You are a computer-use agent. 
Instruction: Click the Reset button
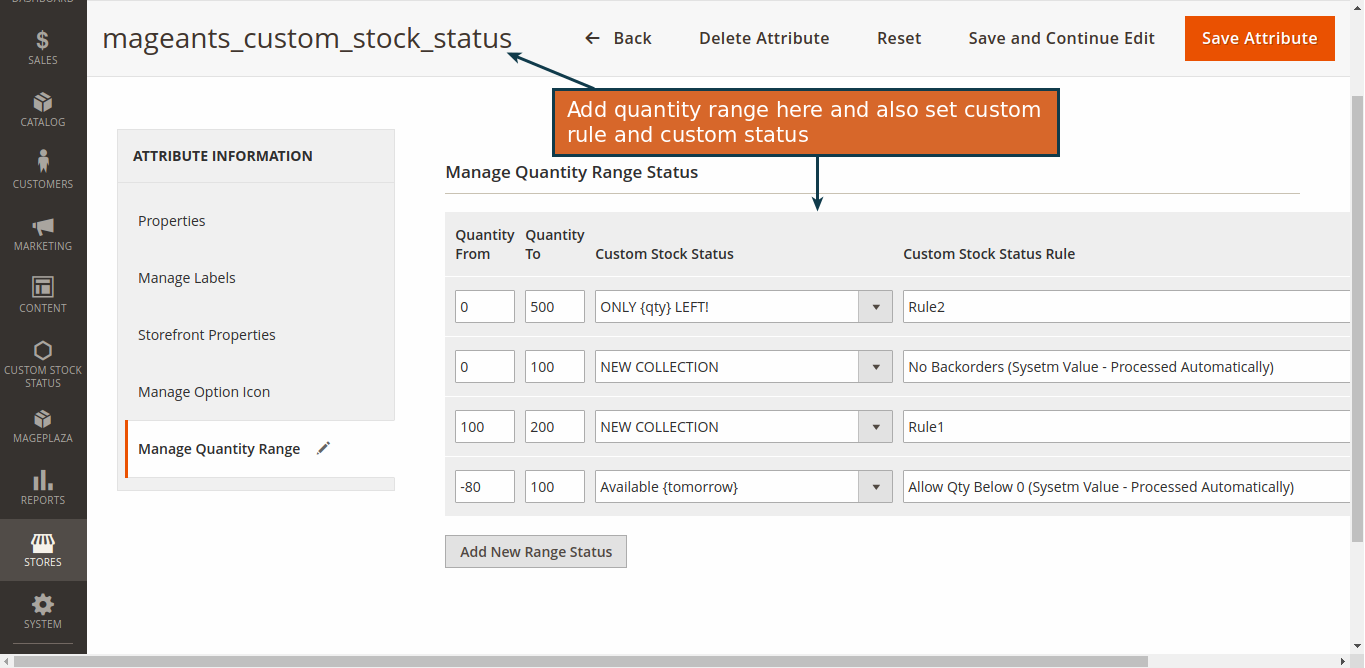pyautogui.click(x=899, y=38)
